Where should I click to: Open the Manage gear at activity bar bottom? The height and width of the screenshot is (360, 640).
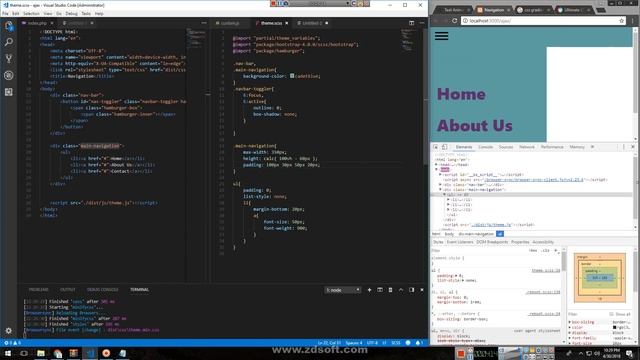coord(9,330)
